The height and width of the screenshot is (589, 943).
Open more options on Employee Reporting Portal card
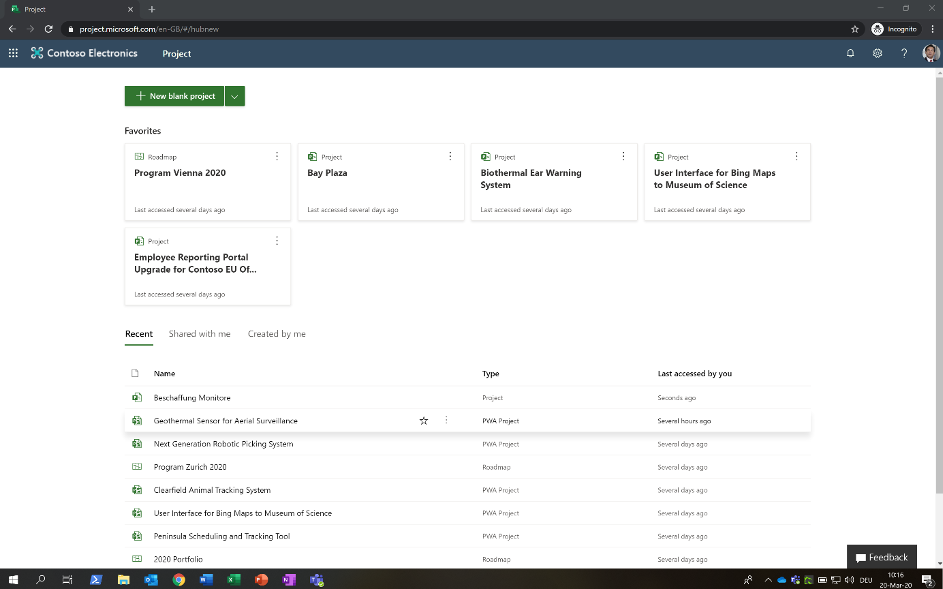277,241
